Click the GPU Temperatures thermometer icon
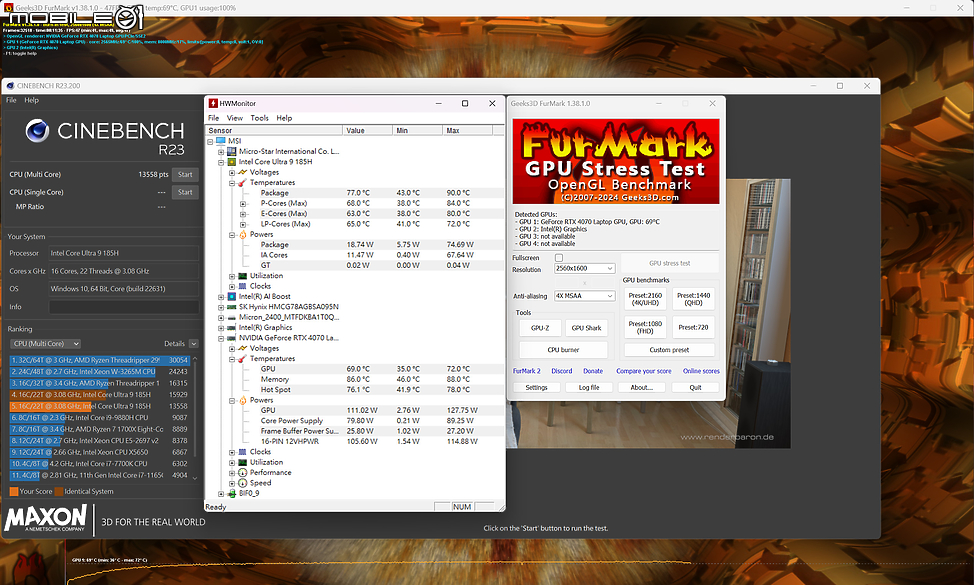The image size is (974, 585). tap(243, 358)
